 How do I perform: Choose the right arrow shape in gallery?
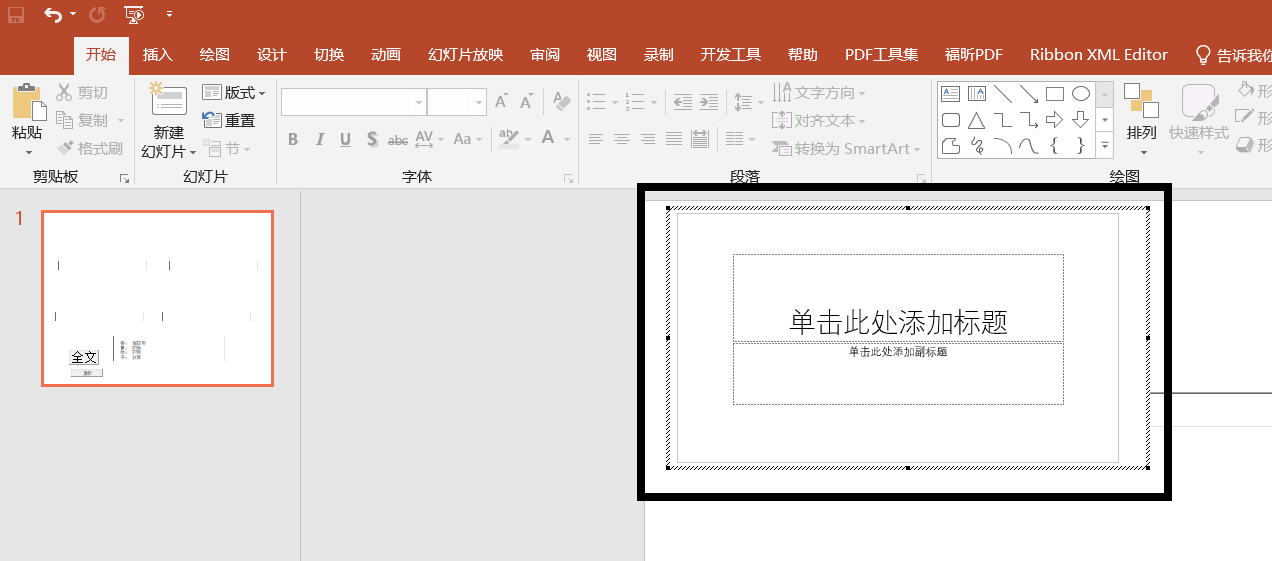tap(1054, 121)
